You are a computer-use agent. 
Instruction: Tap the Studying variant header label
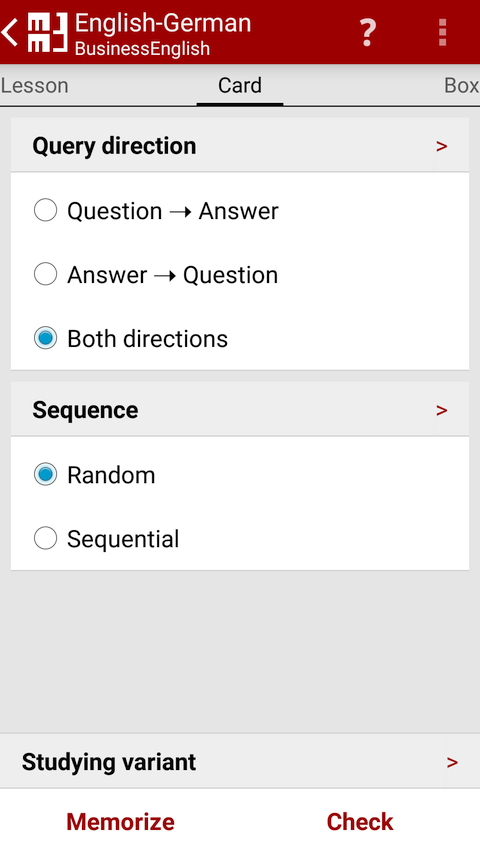coord(109,762)
